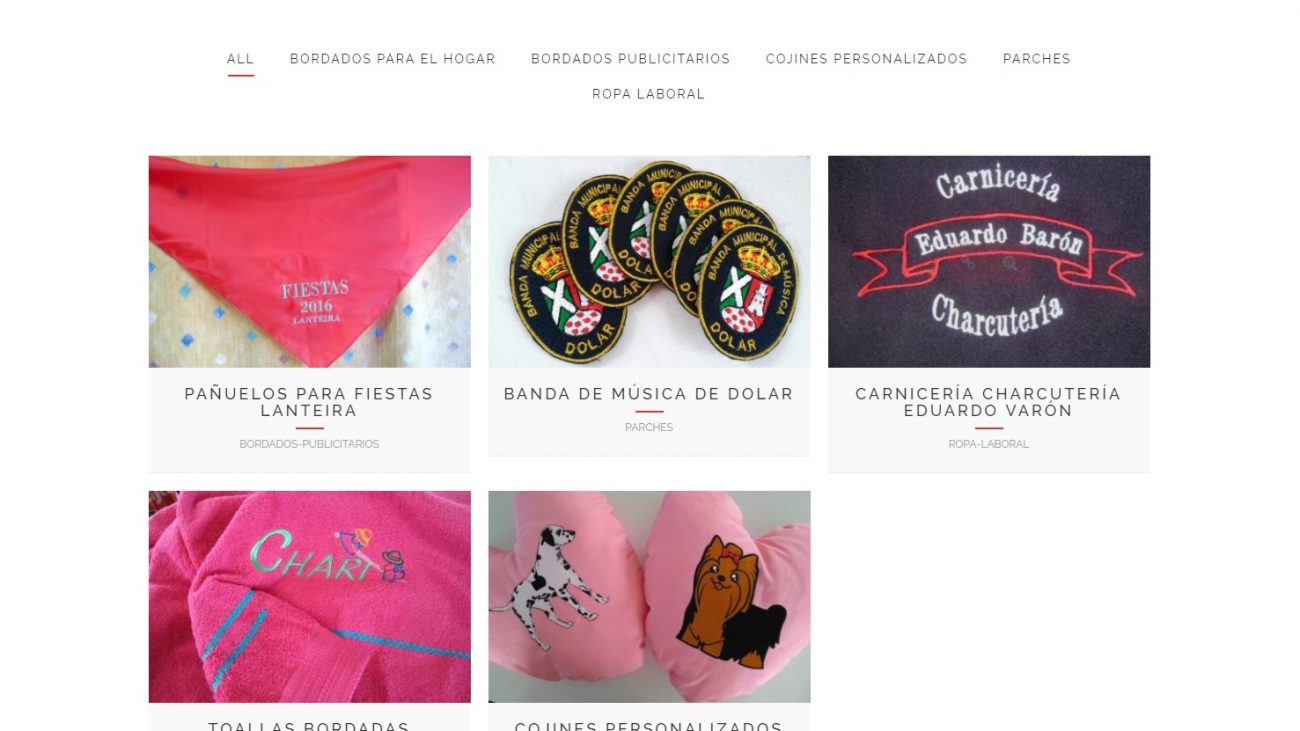View the Banda Municipal patches image
Screen dimensions: 1300x731
(649, 262)
